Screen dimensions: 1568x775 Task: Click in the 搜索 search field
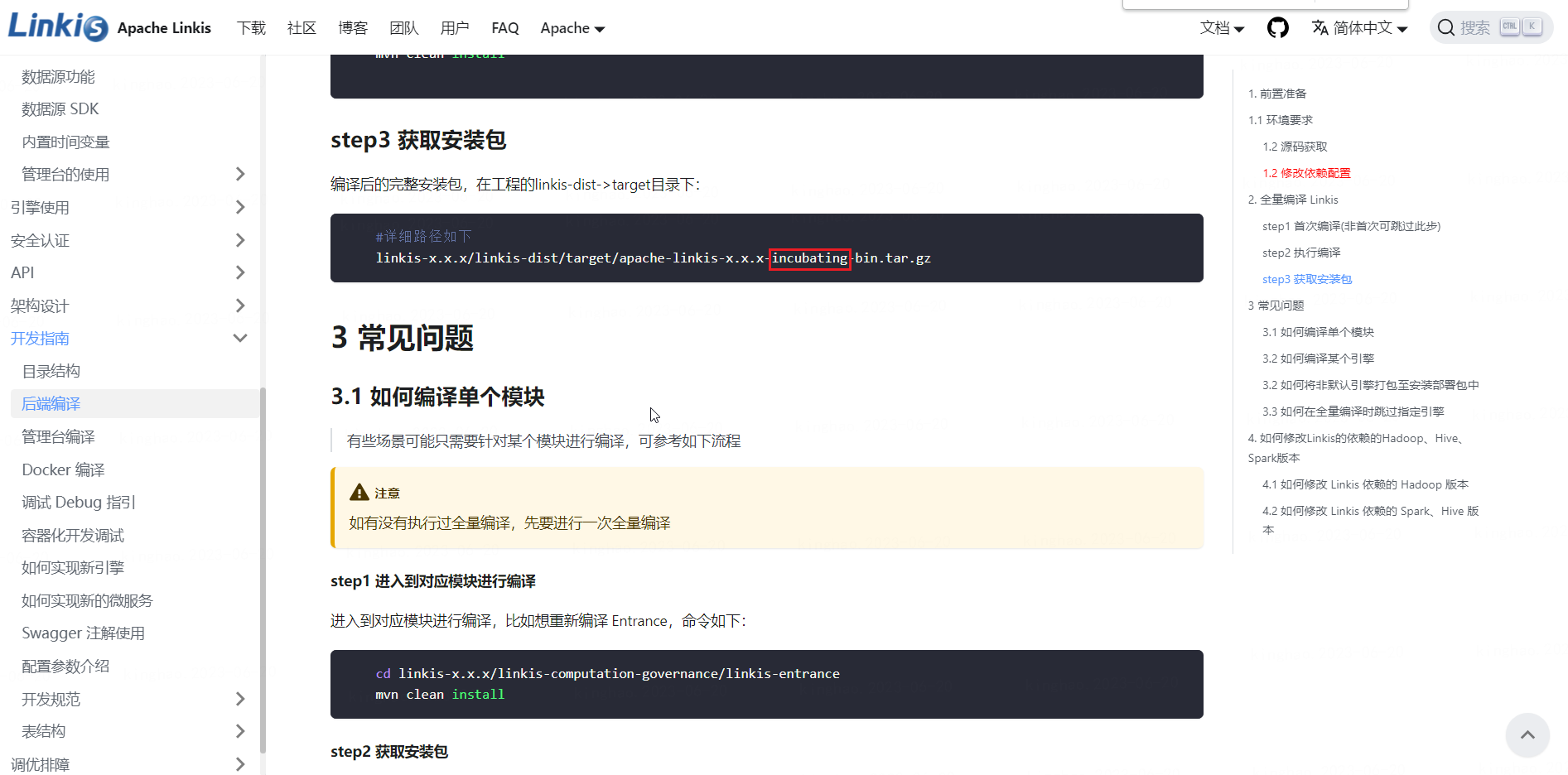pyautogui.click(x=1491, y=27)
